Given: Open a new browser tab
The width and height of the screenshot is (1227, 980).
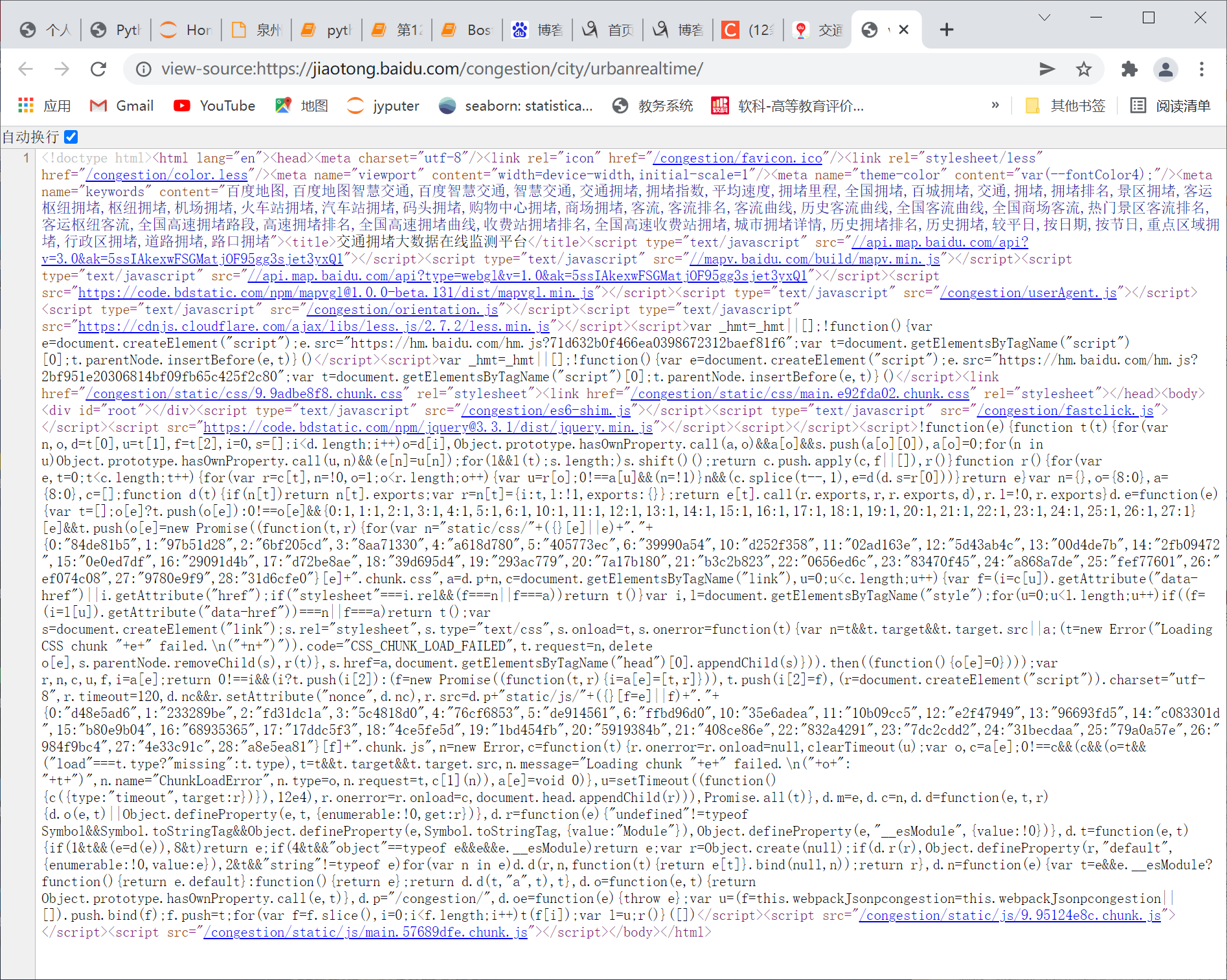Looking at the screenshot, I should [947, 29].
